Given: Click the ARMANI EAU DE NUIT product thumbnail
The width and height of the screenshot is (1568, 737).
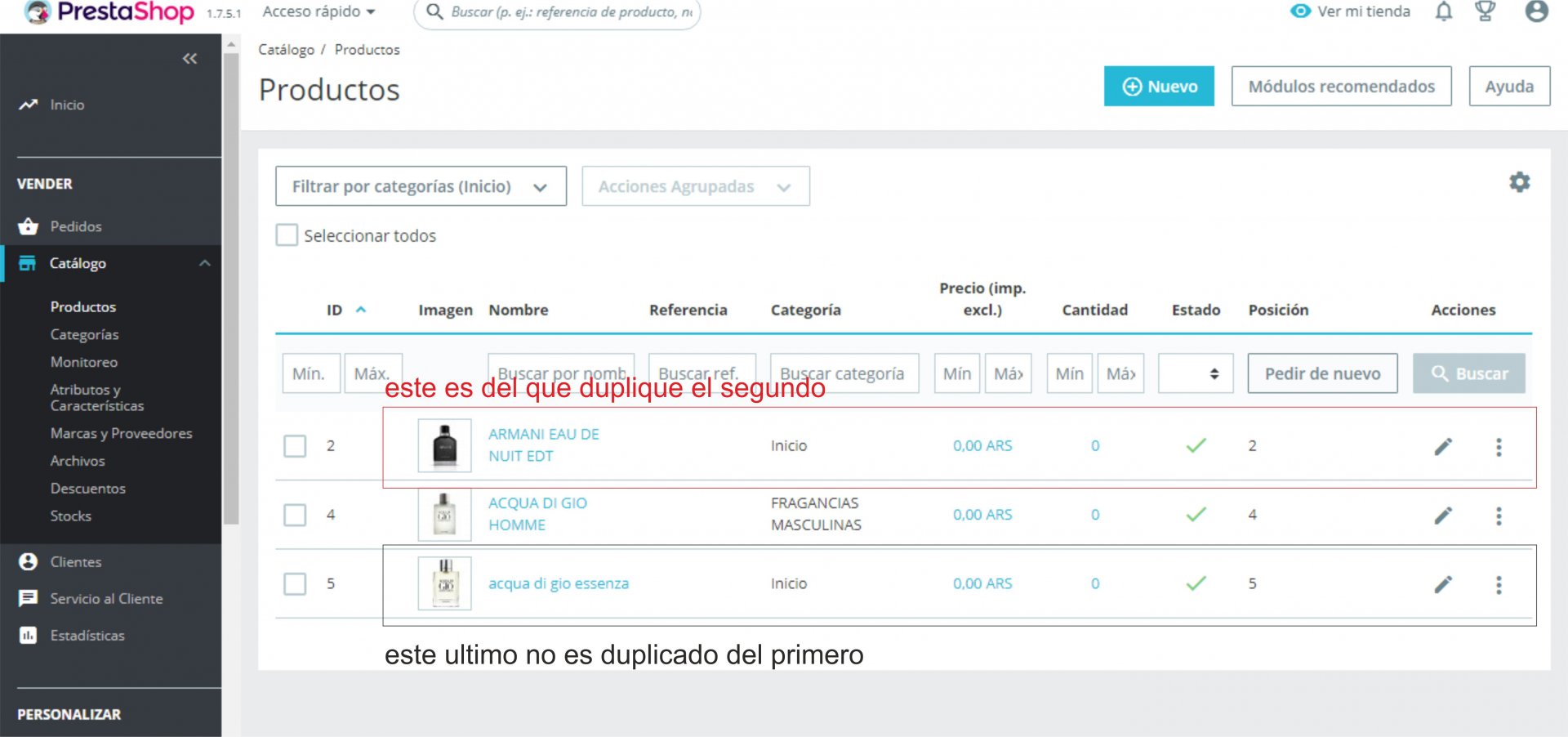Looking at the screenshot, I should [x=445, y=445].
